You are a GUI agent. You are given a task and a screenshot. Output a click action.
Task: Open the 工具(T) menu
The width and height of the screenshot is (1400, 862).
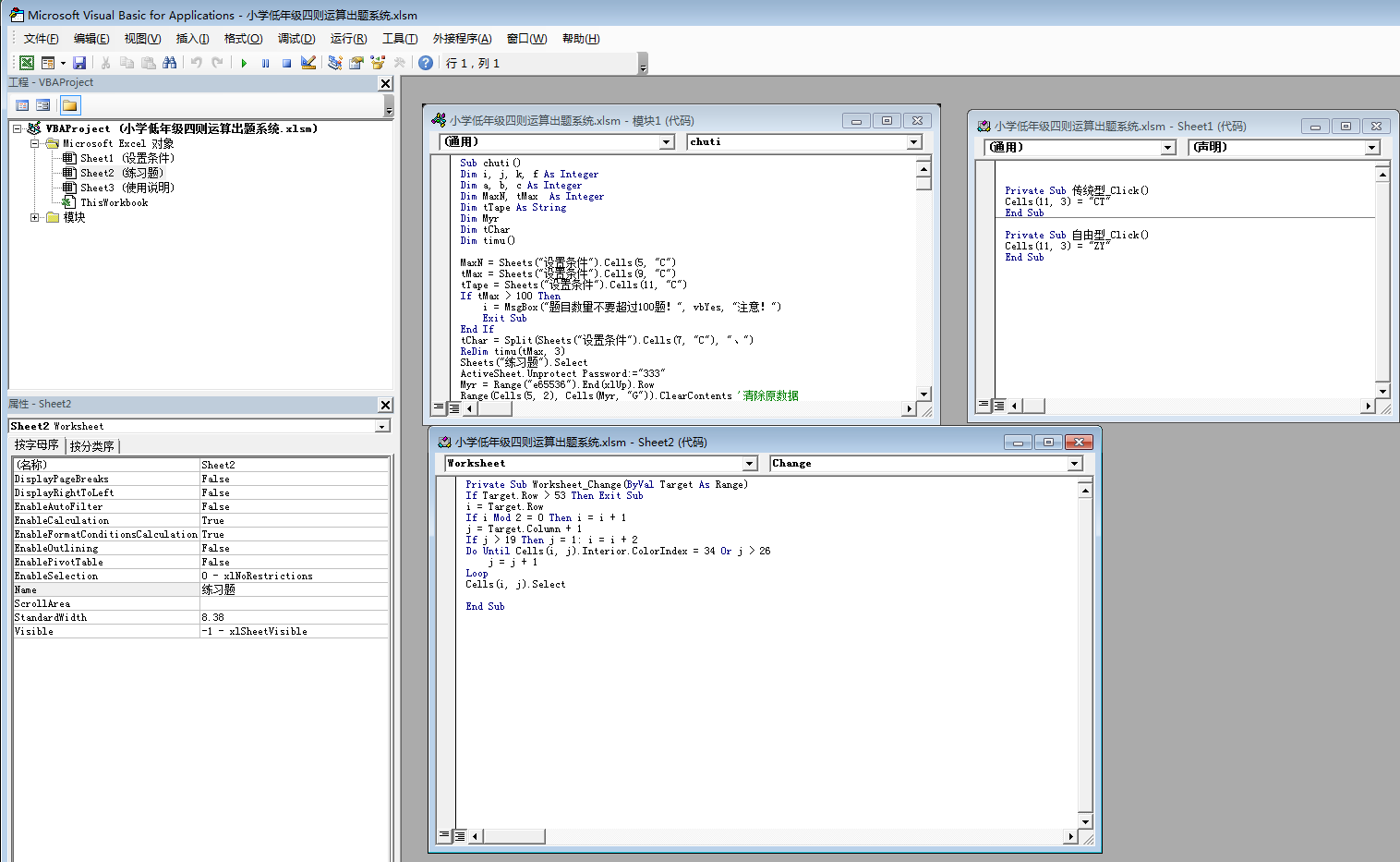coord(400,38)
